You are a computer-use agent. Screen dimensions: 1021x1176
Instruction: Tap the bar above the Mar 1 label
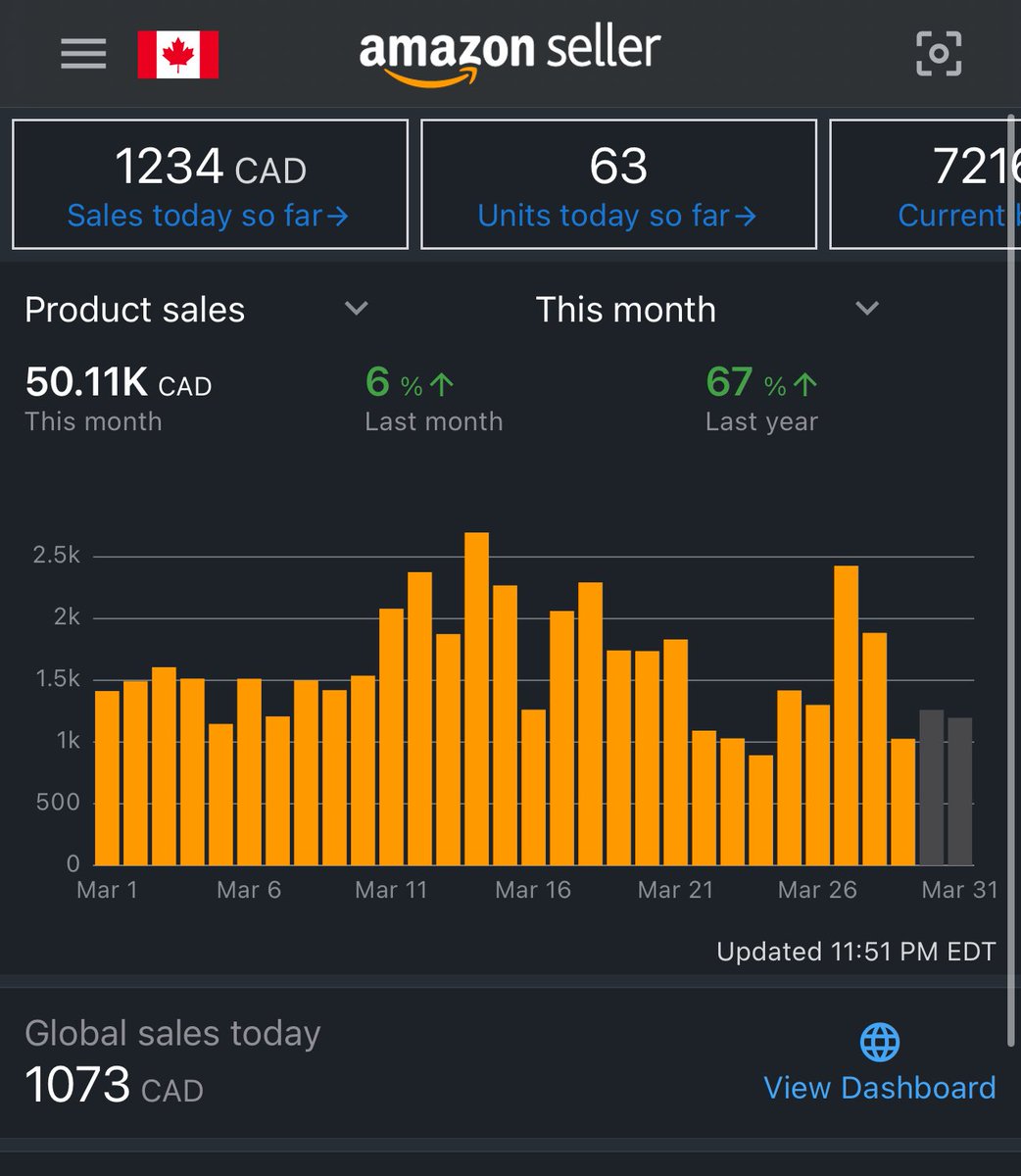point(107,778)
